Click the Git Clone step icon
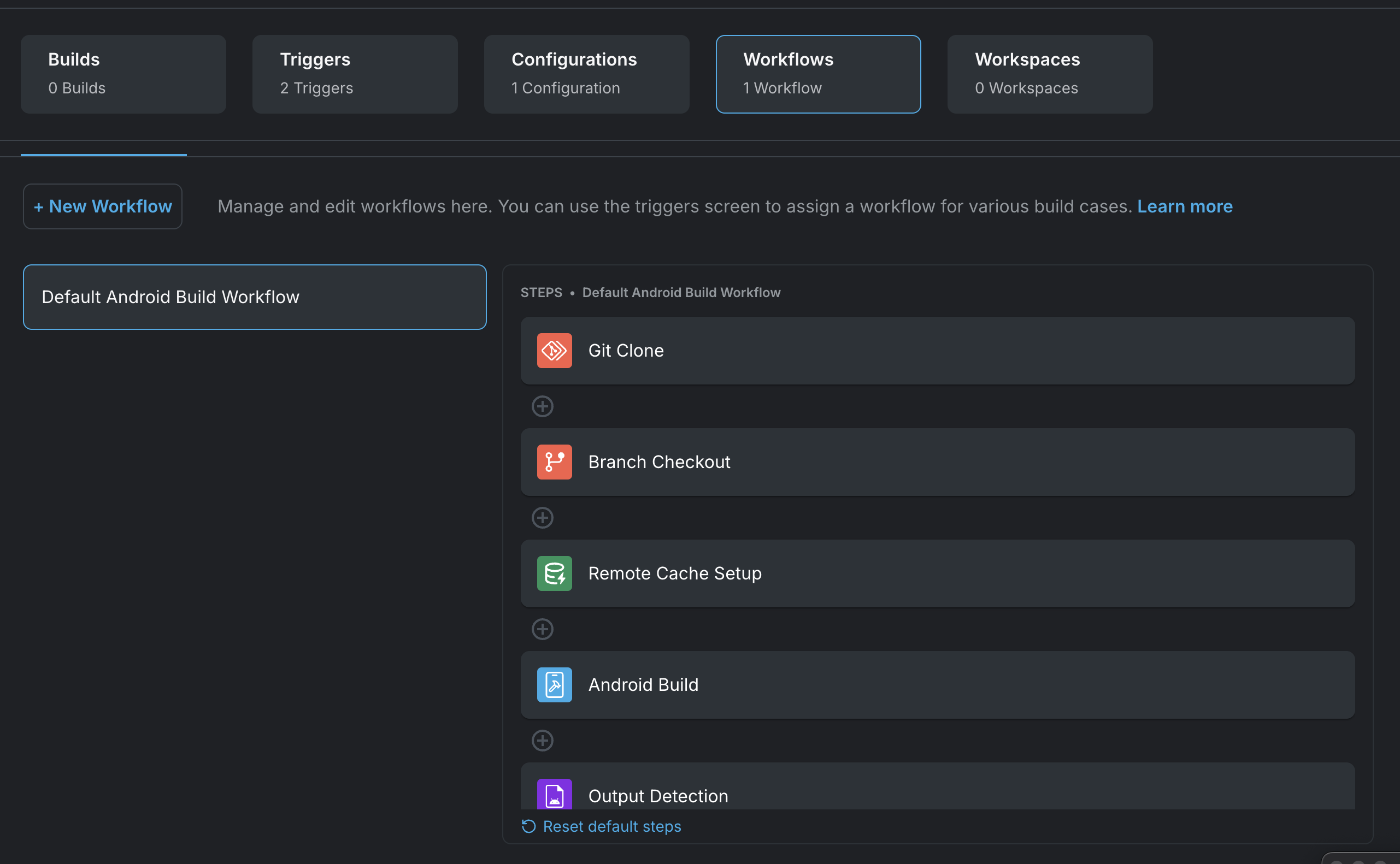 click(x=554, y=350)
